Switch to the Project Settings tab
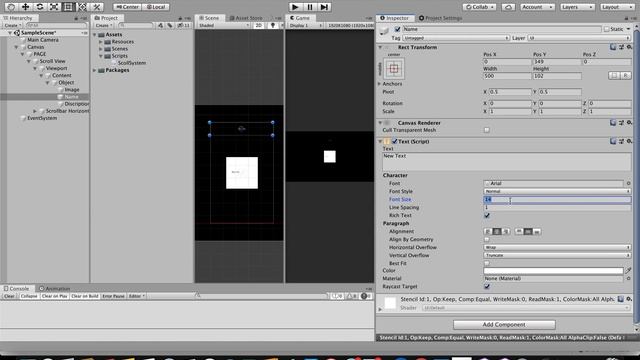 [440, 18]
